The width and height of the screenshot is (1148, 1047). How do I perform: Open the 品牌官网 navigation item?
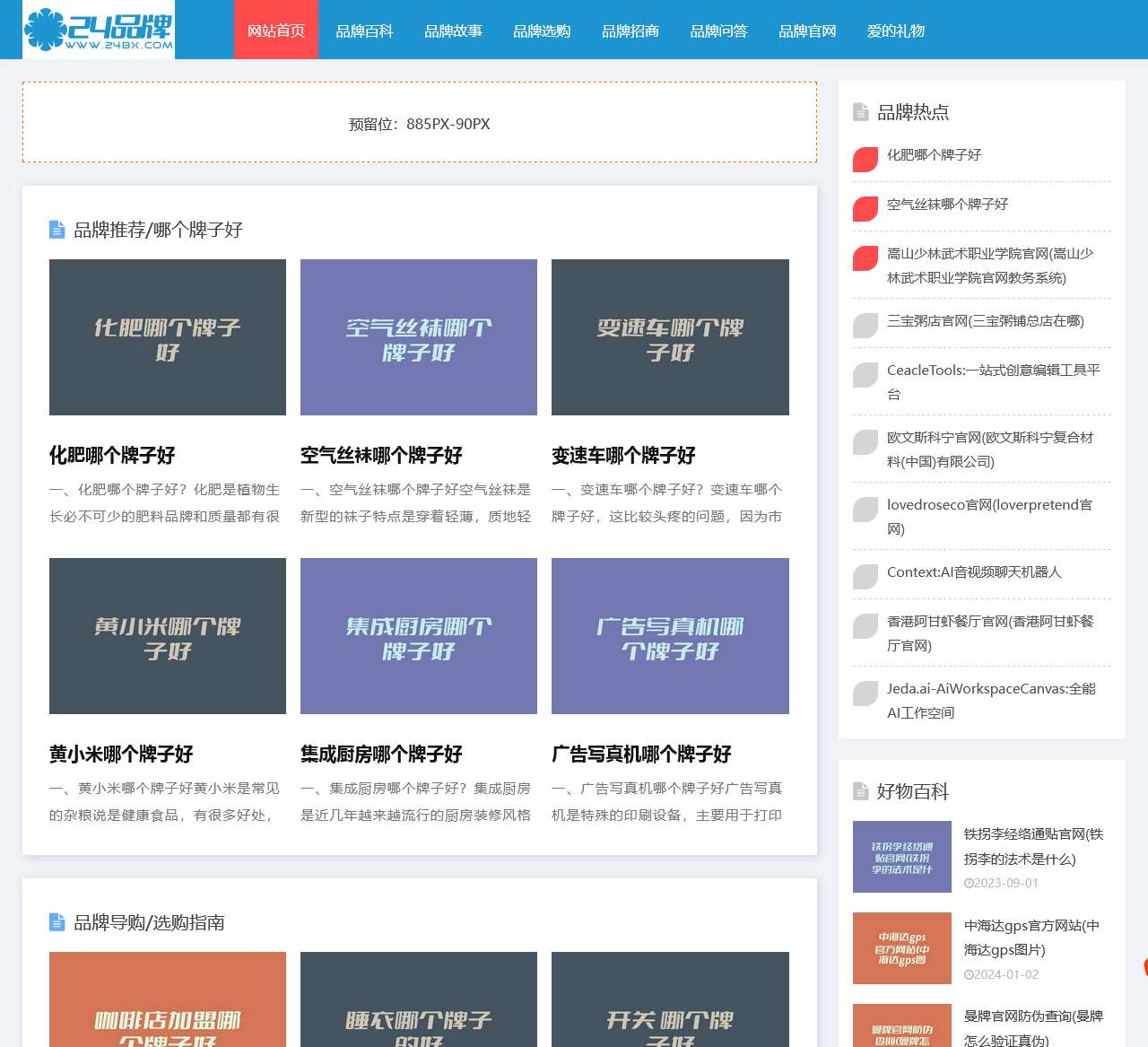(808, 30)
